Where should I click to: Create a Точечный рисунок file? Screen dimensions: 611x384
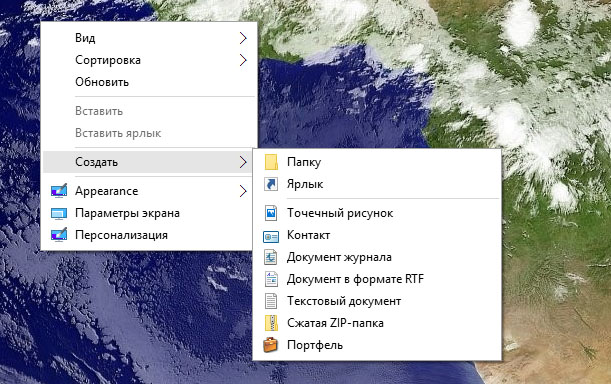pos(377,213)
